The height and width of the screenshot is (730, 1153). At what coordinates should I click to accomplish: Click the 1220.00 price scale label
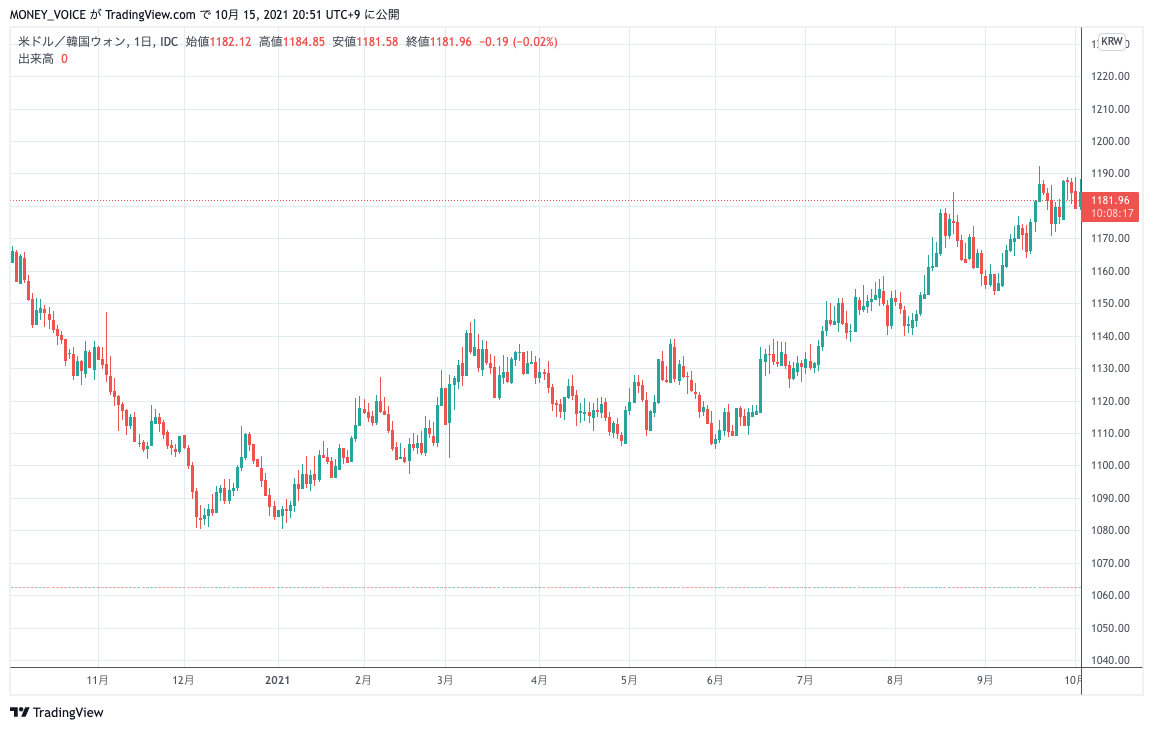pos(1110,76)
